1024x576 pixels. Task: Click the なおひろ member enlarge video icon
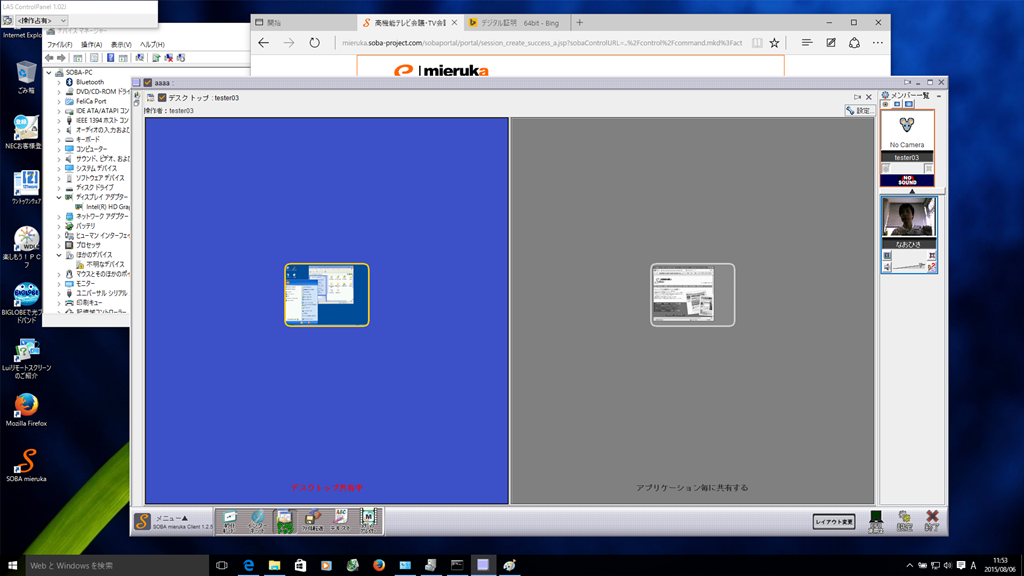point(932,255)
